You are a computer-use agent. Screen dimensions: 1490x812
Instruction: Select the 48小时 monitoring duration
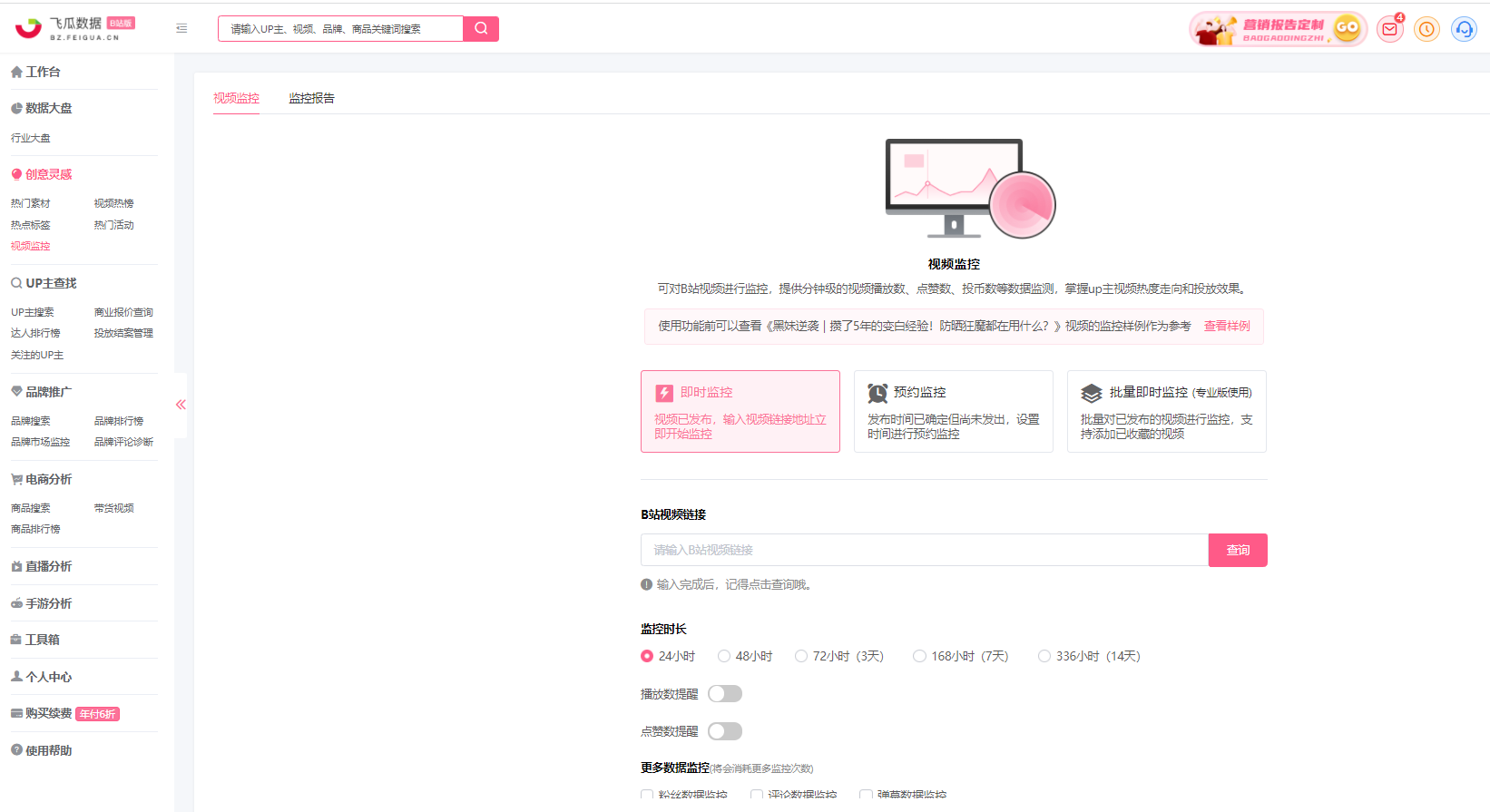click(745, 656)
